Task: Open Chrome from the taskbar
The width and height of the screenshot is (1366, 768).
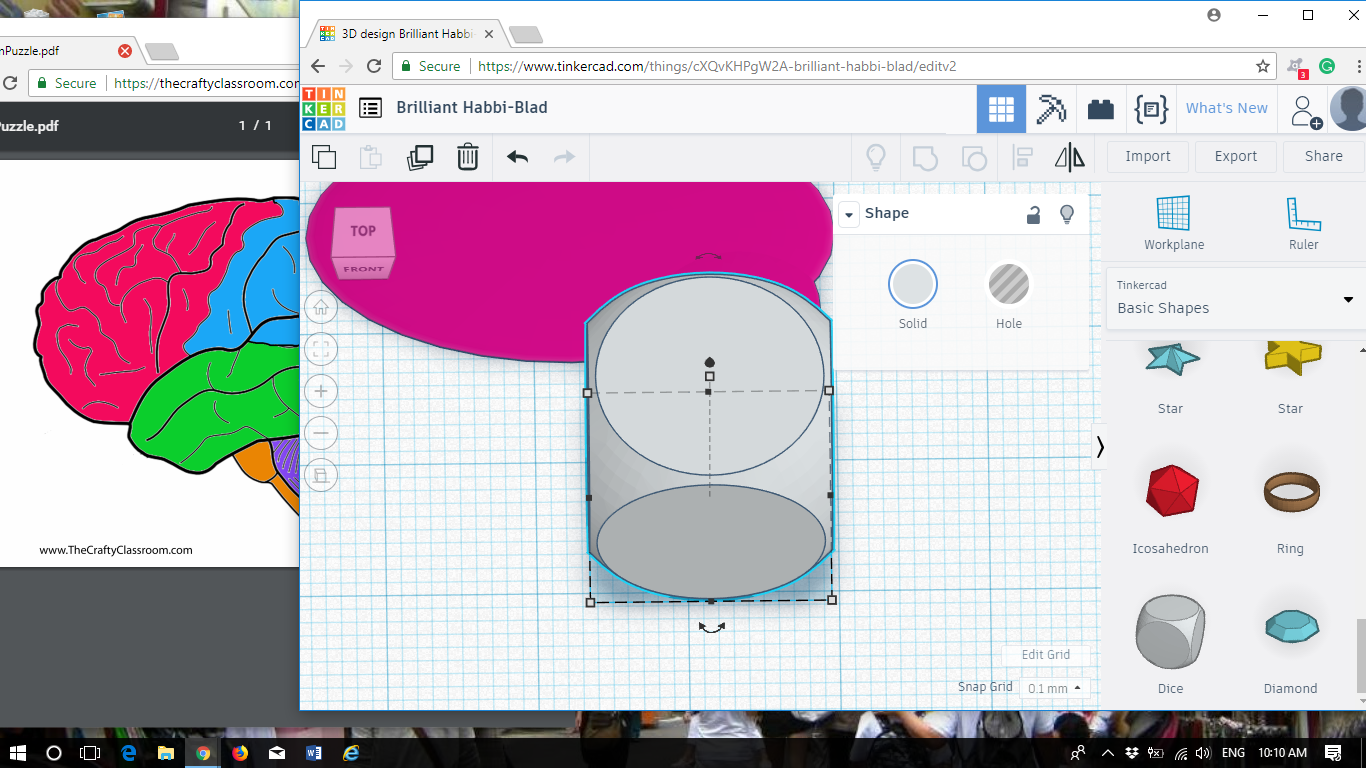Action: (x=203, y=752)
